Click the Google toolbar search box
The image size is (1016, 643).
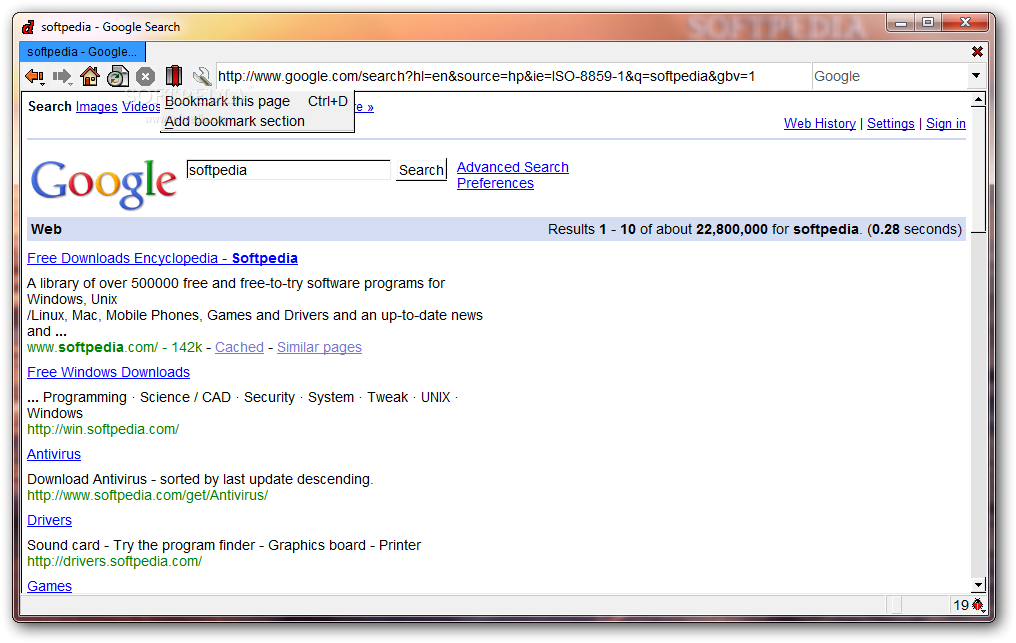pos(890,76)
